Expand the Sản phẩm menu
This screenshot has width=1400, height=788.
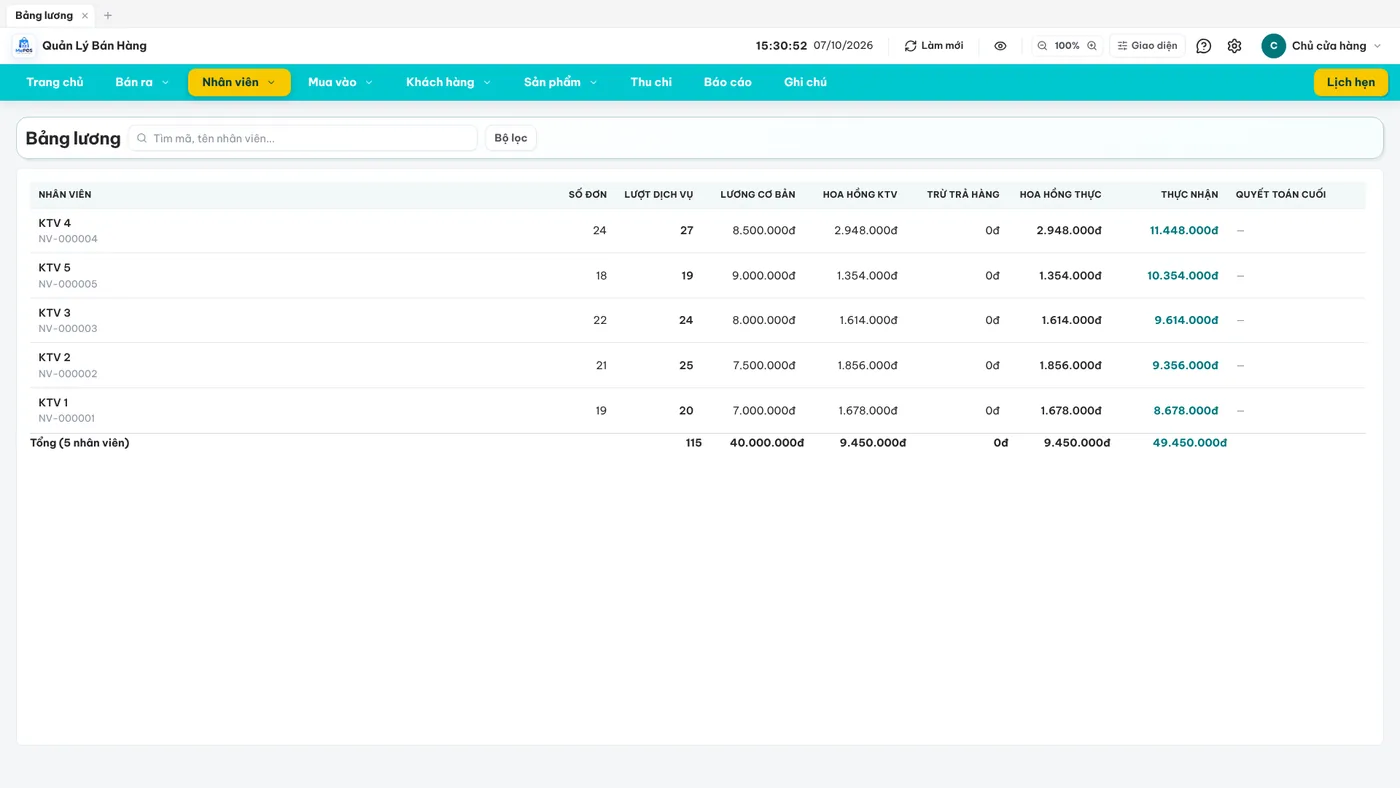click(x=560, y=82)
